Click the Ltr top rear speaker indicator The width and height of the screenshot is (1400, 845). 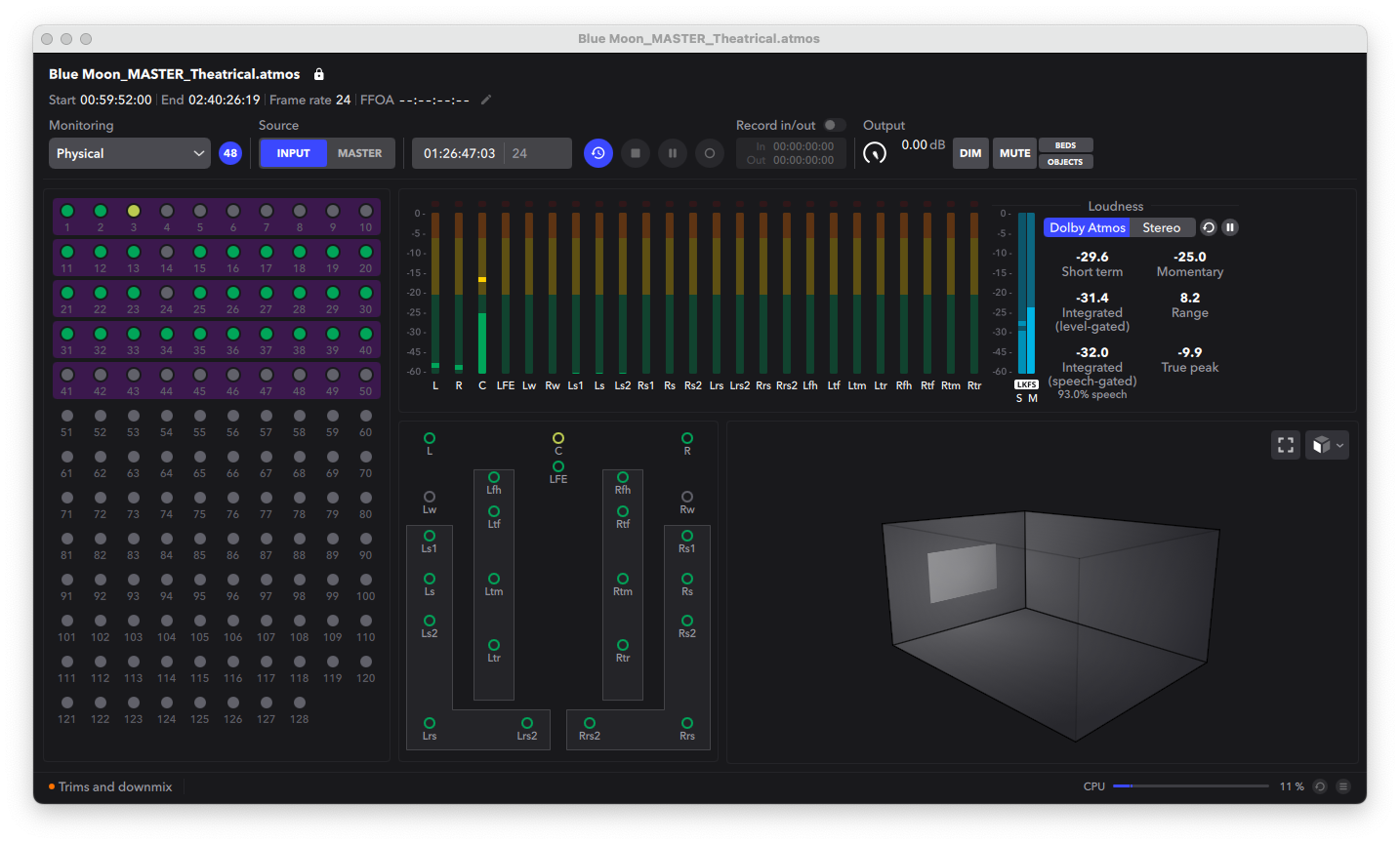point(494,645)
